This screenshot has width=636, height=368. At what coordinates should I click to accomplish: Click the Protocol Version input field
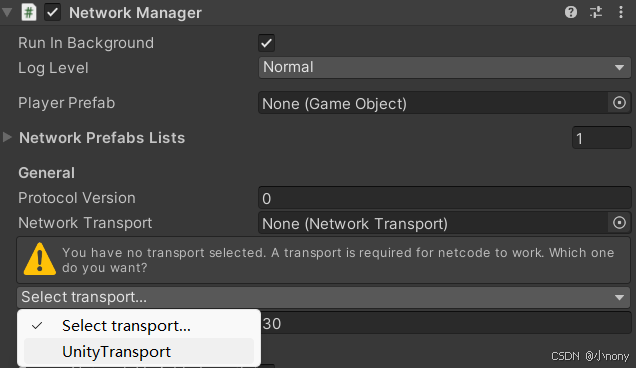coord(445,198)
